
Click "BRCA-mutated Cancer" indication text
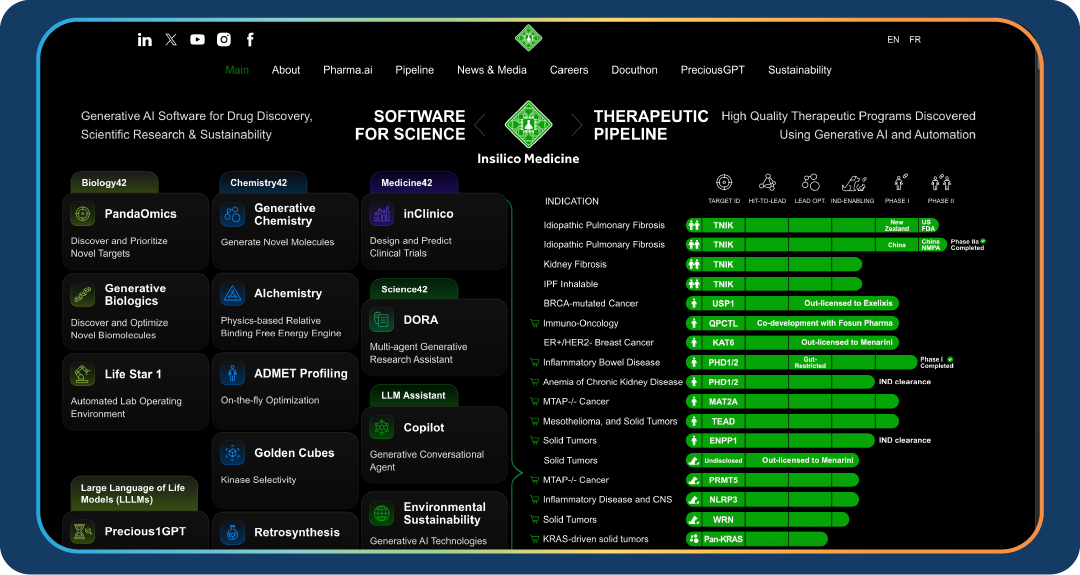591,304
